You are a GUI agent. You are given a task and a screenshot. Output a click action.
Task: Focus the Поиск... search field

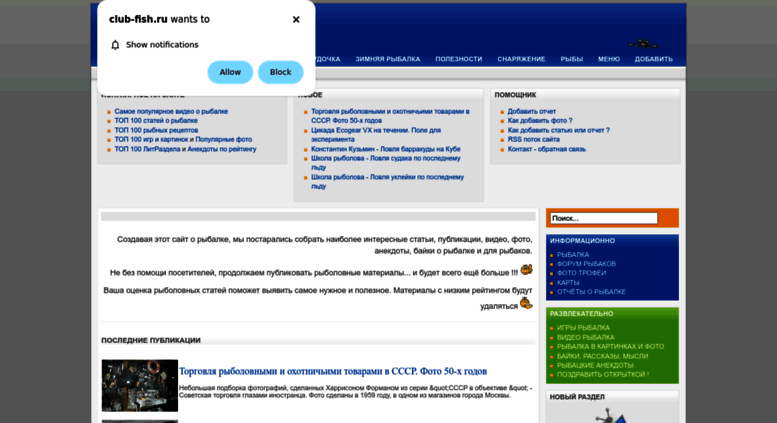604,218
